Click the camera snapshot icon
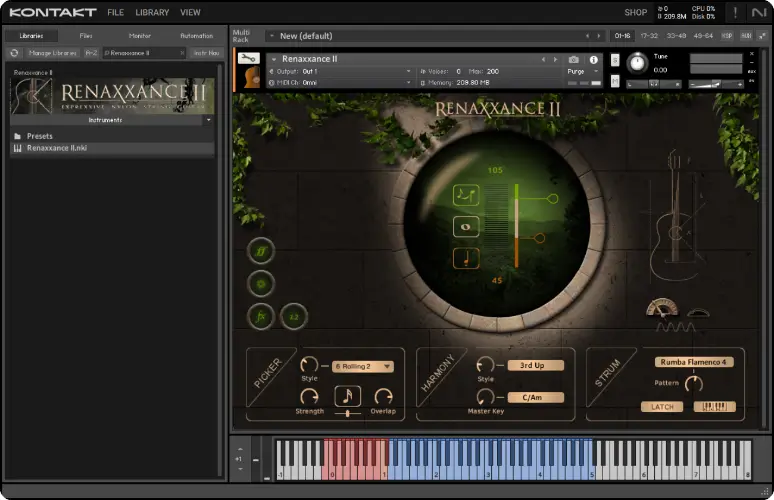The width and height of the screenshot is (774, 500). [x=574, y=59]
